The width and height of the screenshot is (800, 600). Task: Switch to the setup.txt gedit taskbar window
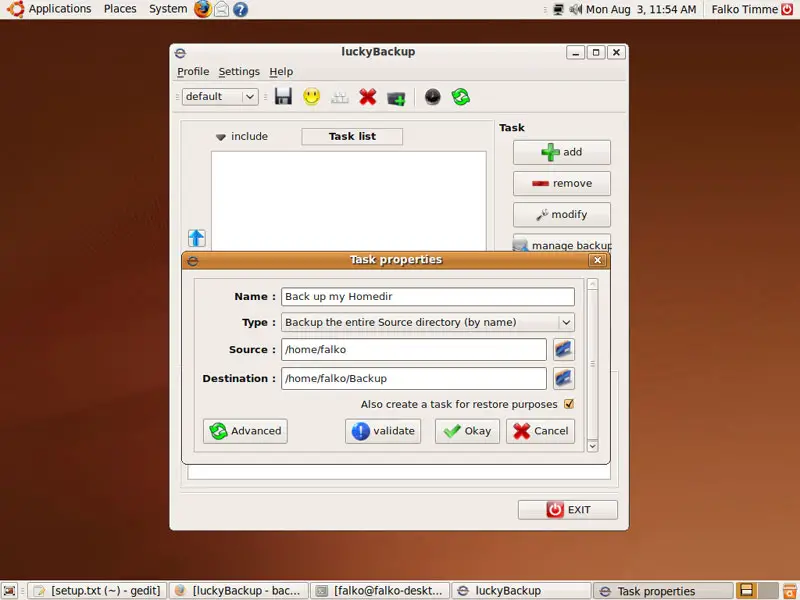(x=97, y=591)
